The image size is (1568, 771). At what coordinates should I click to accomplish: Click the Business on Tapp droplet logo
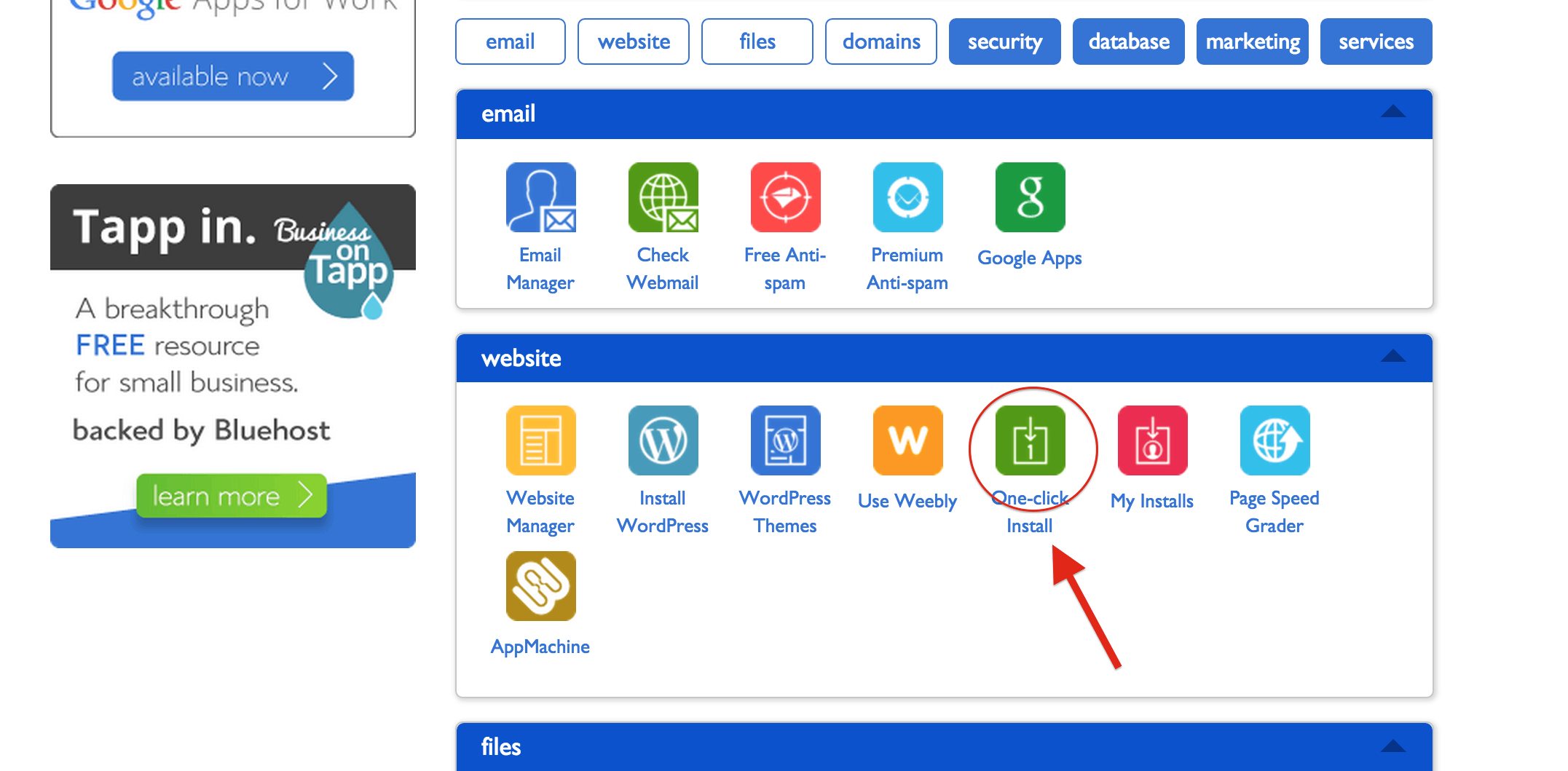coord(348,261)
